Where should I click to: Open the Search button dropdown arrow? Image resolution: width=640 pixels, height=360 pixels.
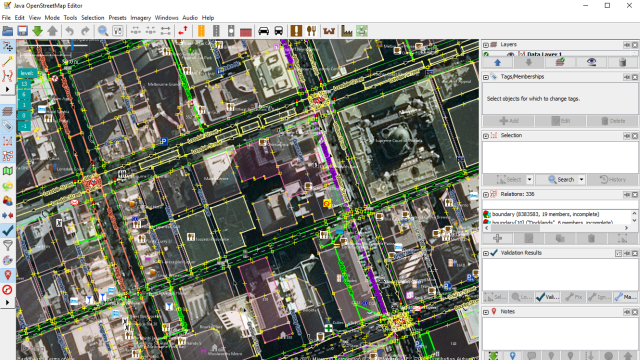581,180
